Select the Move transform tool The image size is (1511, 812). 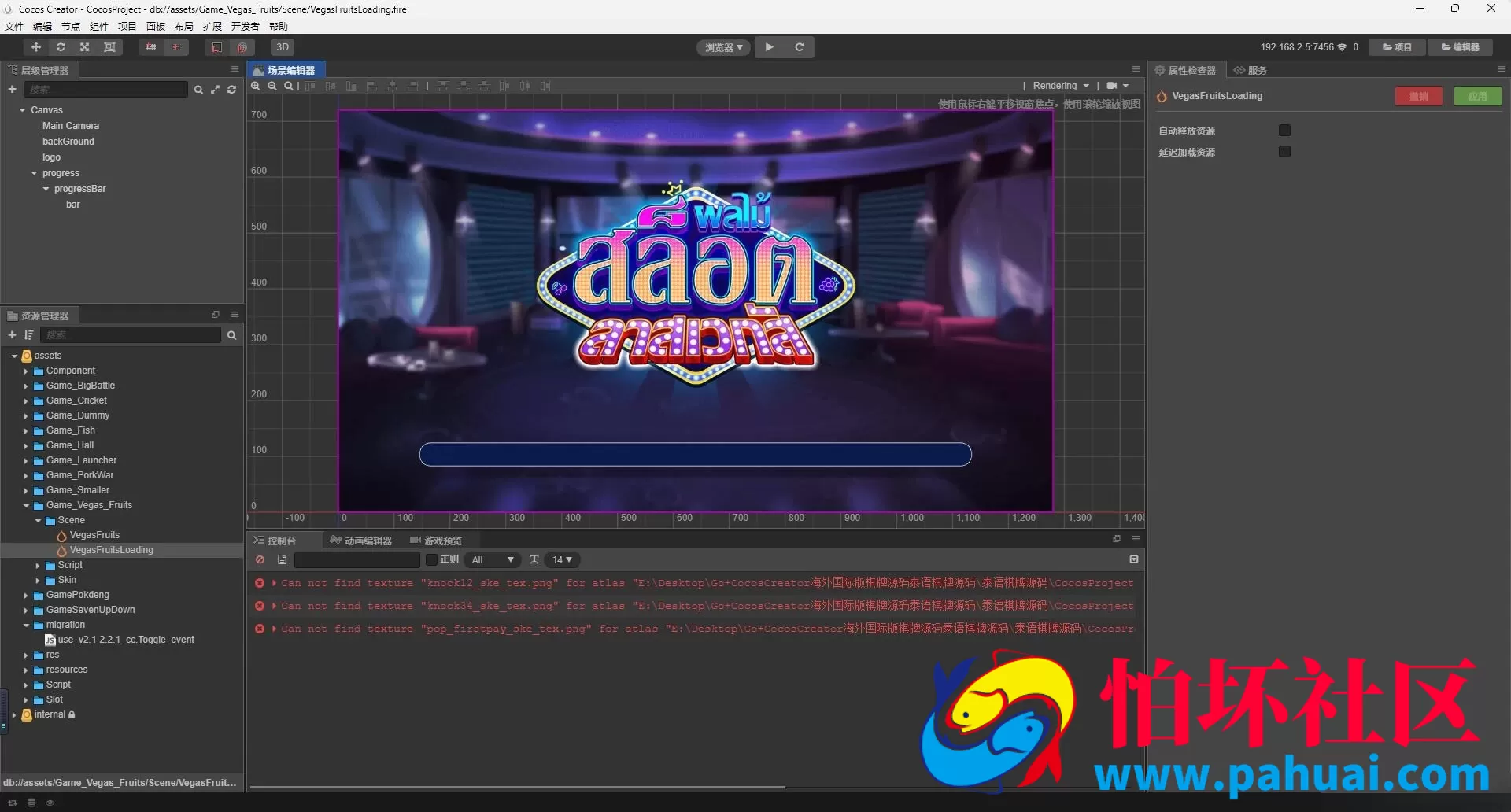36,47
